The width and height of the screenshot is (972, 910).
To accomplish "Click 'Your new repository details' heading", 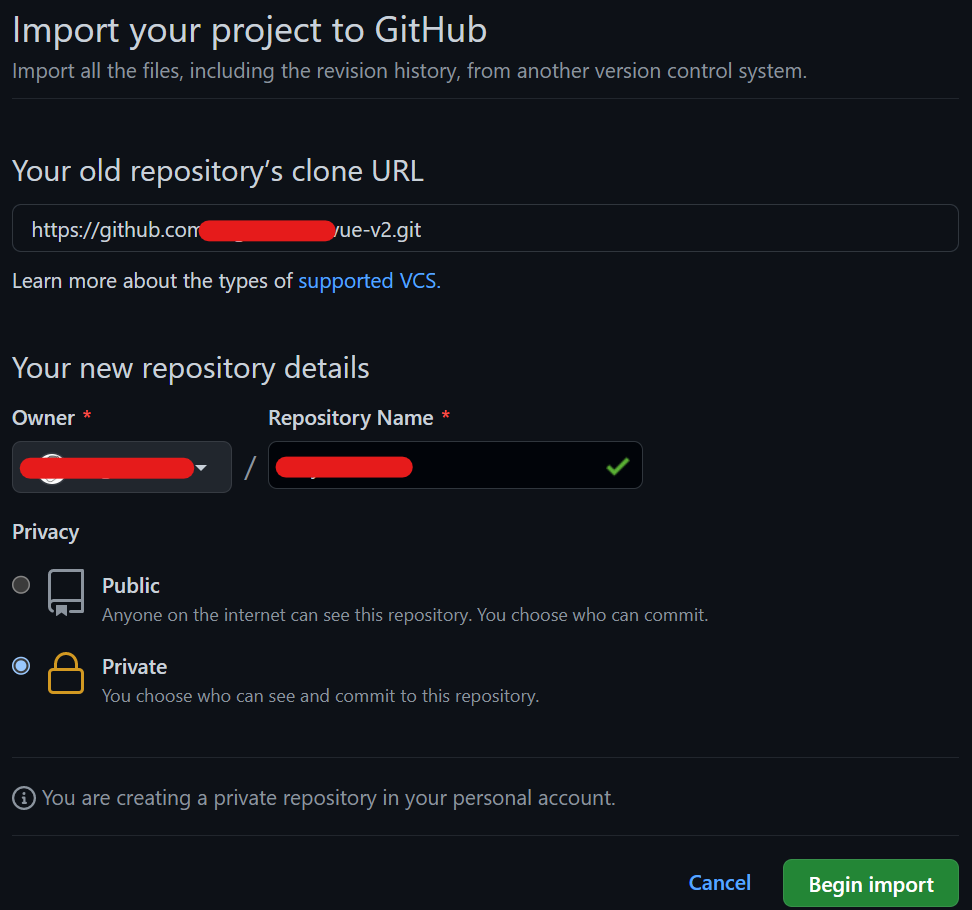I will pyautogui.click(x=191, y=368).
